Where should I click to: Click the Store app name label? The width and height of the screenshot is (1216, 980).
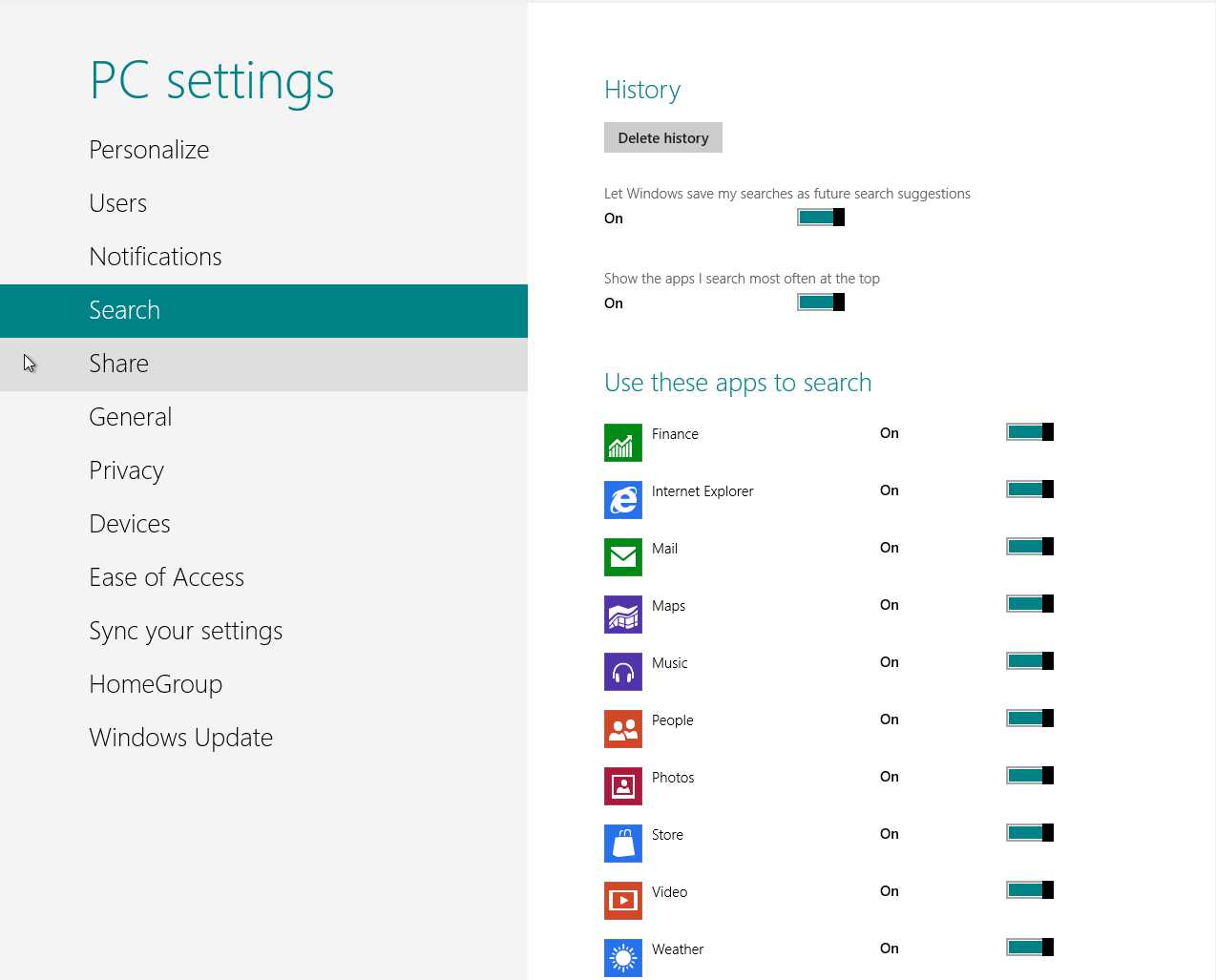pyautogui.click(x=667, y=835)
